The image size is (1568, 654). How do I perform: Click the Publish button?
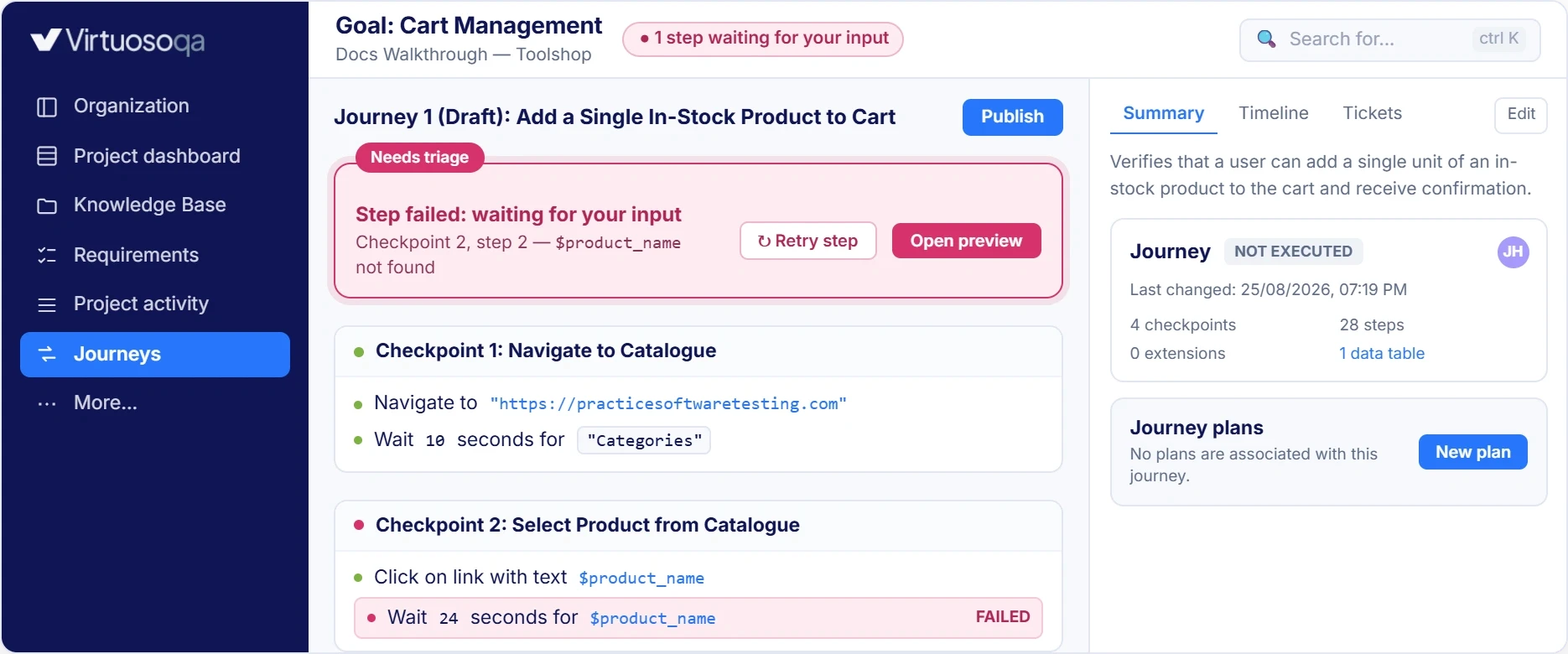tap(1012, 117)
